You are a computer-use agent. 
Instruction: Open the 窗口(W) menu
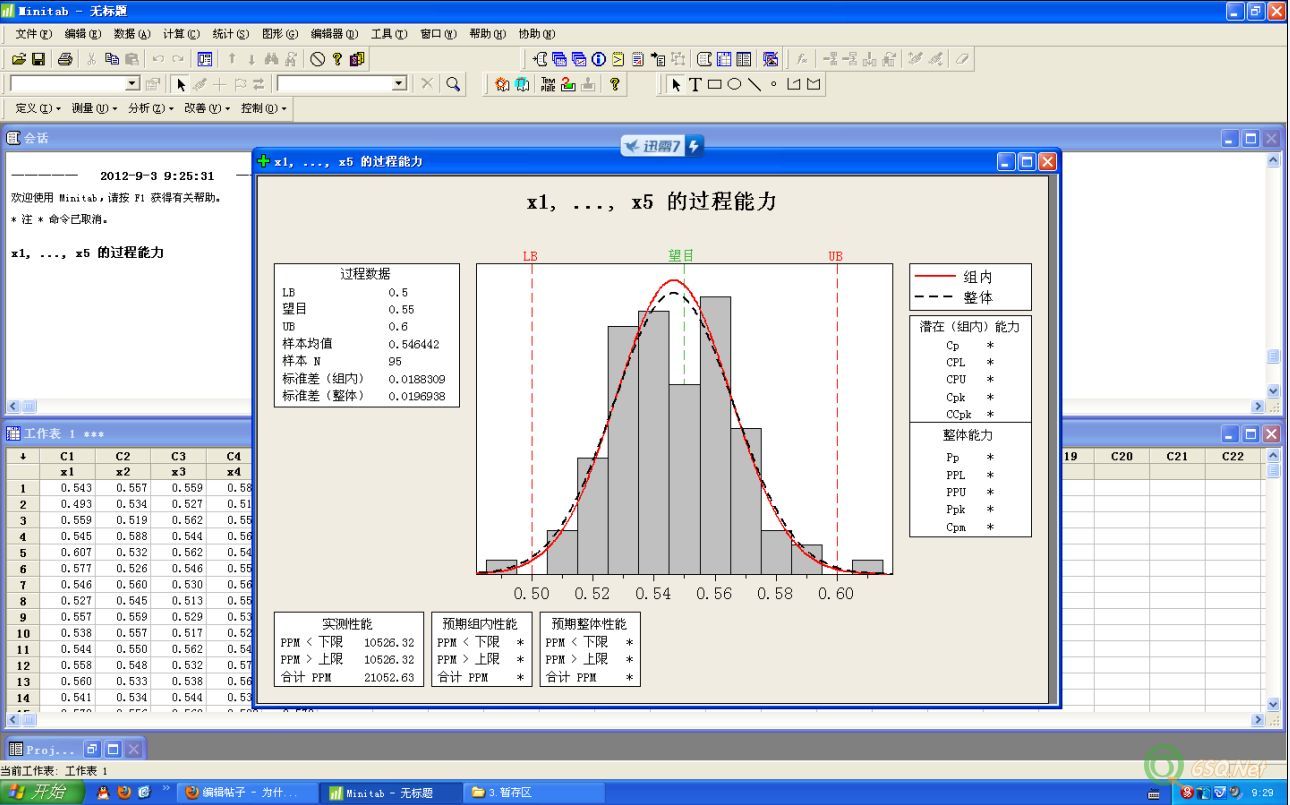438,33
